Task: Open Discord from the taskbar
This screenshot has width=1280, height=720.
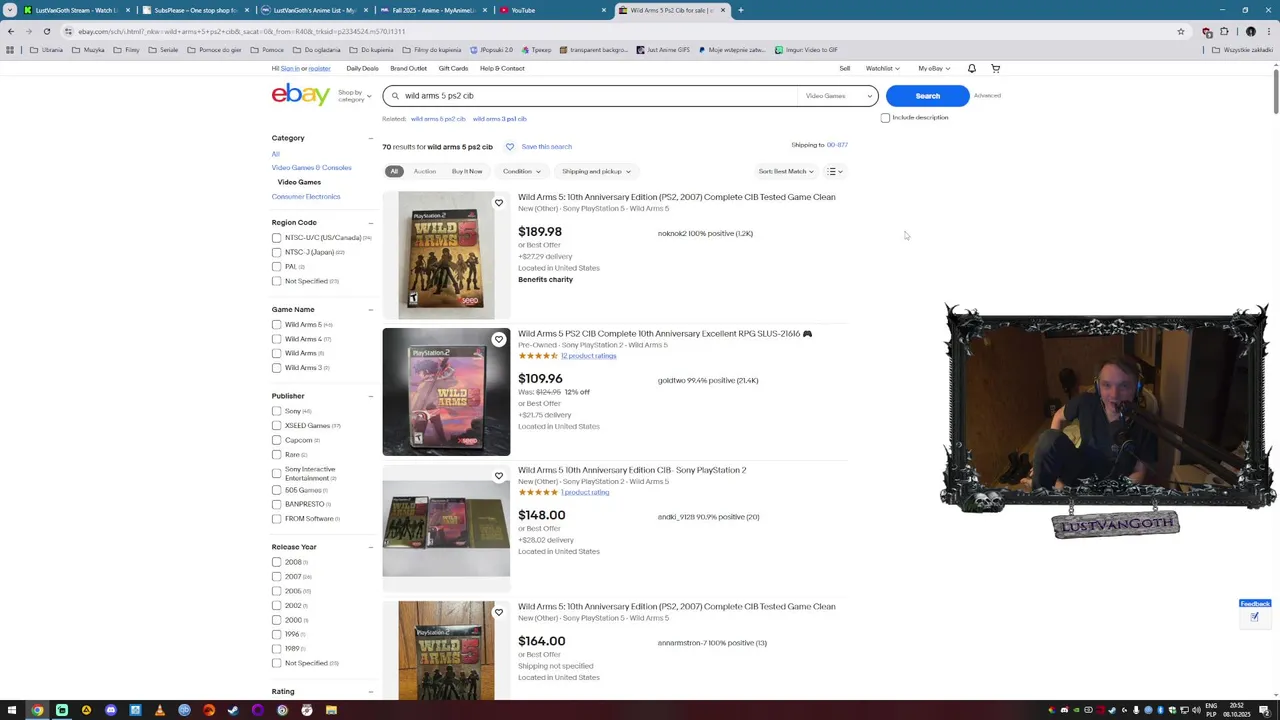Action: click(x=111, y=710)
